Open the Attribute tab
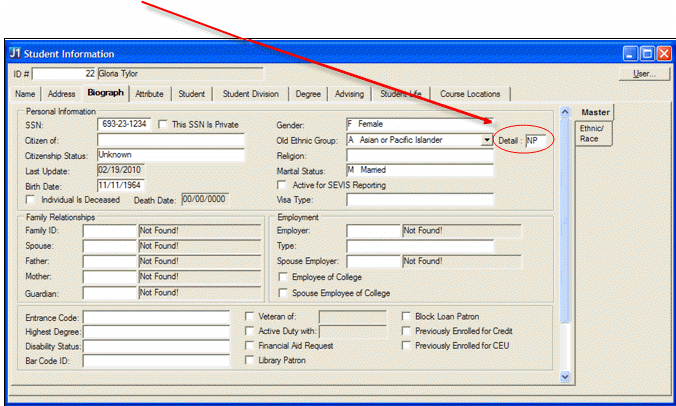The height and width of the screenshot is (406, 676). click(149, 94)
